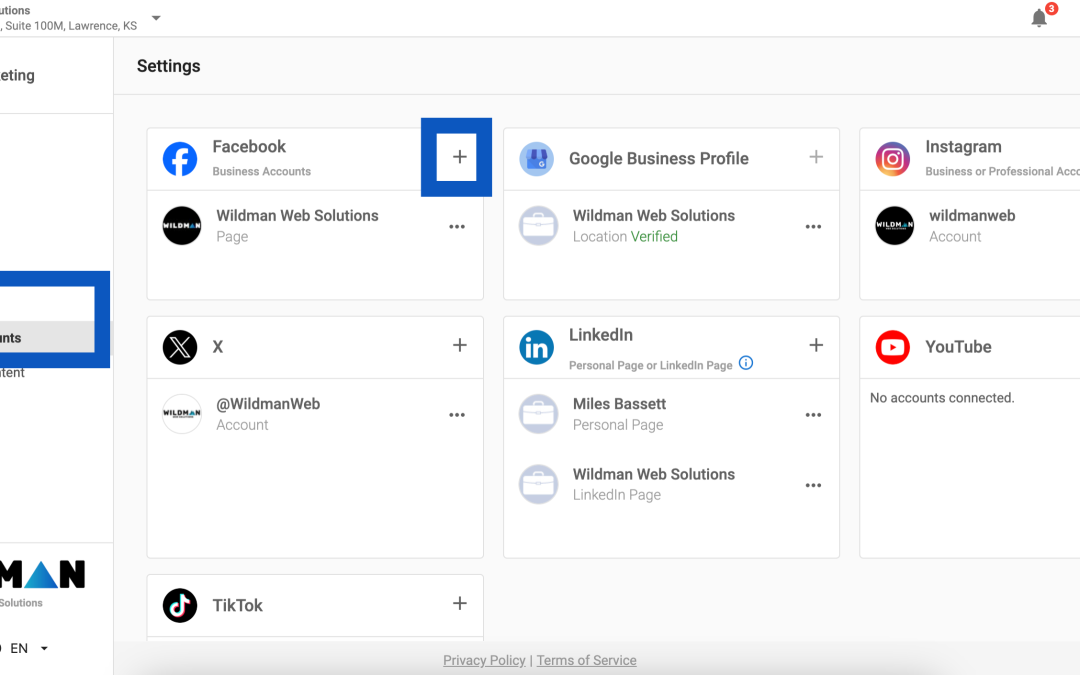The width and height of the screenshot is (1080, 675).
Task: Add a LinkedIn page with plus icon
Action: click(816, 345)
